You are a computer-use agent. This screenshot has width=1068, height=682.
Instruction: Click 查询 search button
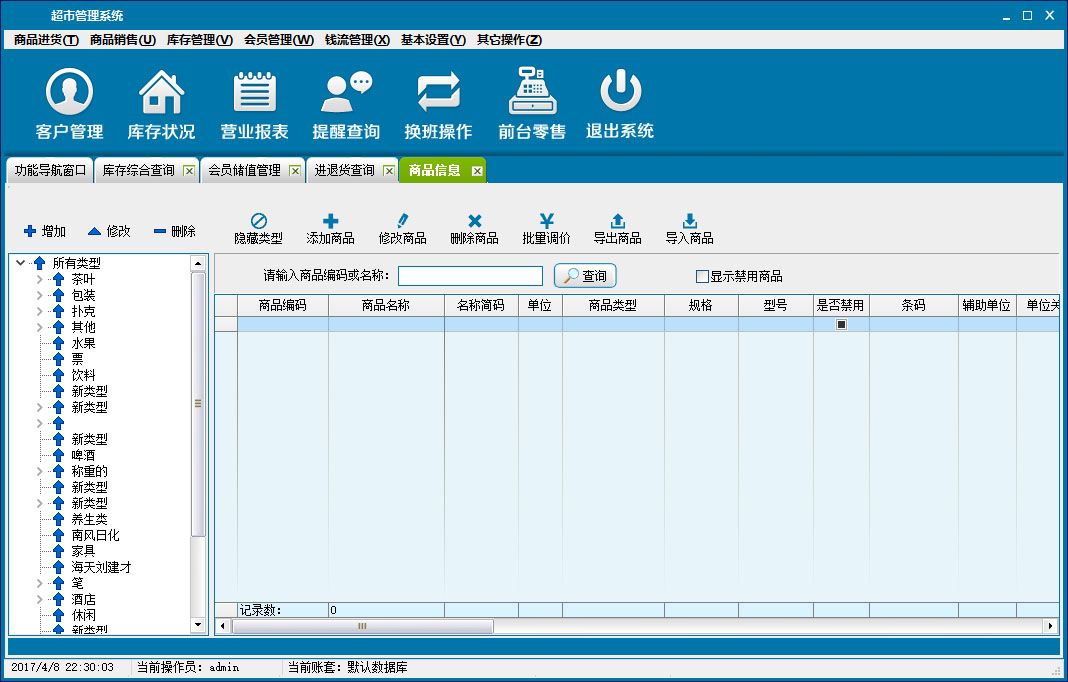585,276
